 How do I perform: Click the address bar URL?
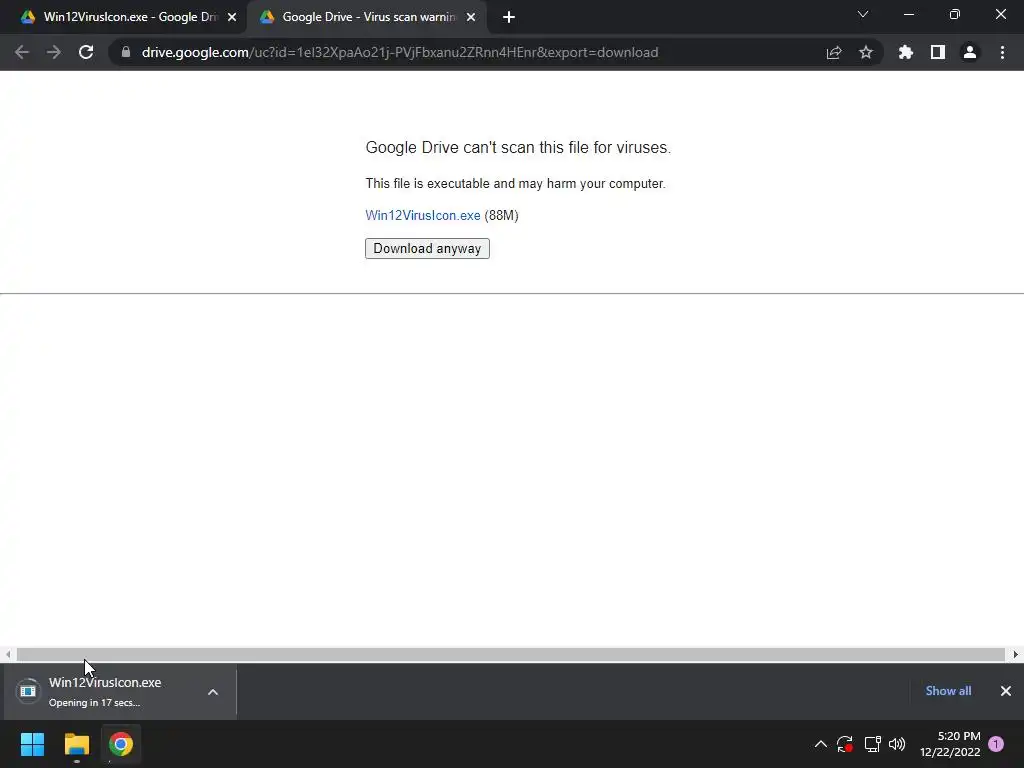tap(400, 52)
